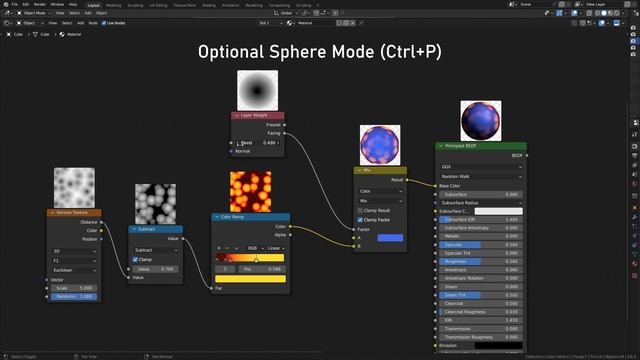The height and width of the screenshot is (360, 640).
Task: Enable Clamp Result on Mix node
Action: (360, 211)
